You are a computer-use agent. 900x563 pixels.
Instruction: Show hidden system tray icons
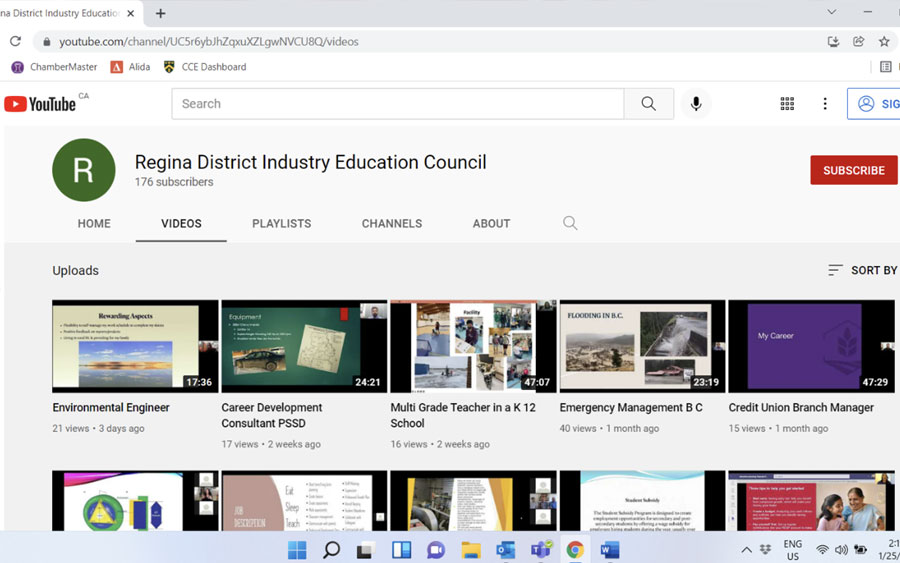pyautogui.click(x=746, y=550)
